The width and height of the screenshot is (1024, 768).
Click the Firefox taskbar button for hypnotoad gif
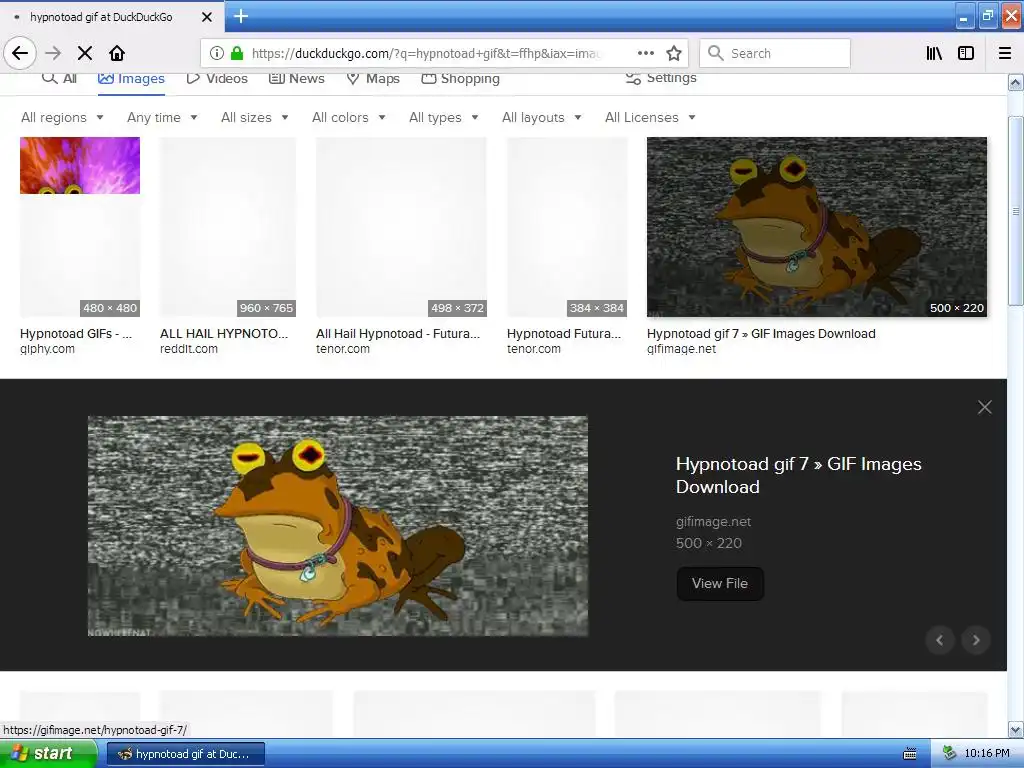coord(185,754)
